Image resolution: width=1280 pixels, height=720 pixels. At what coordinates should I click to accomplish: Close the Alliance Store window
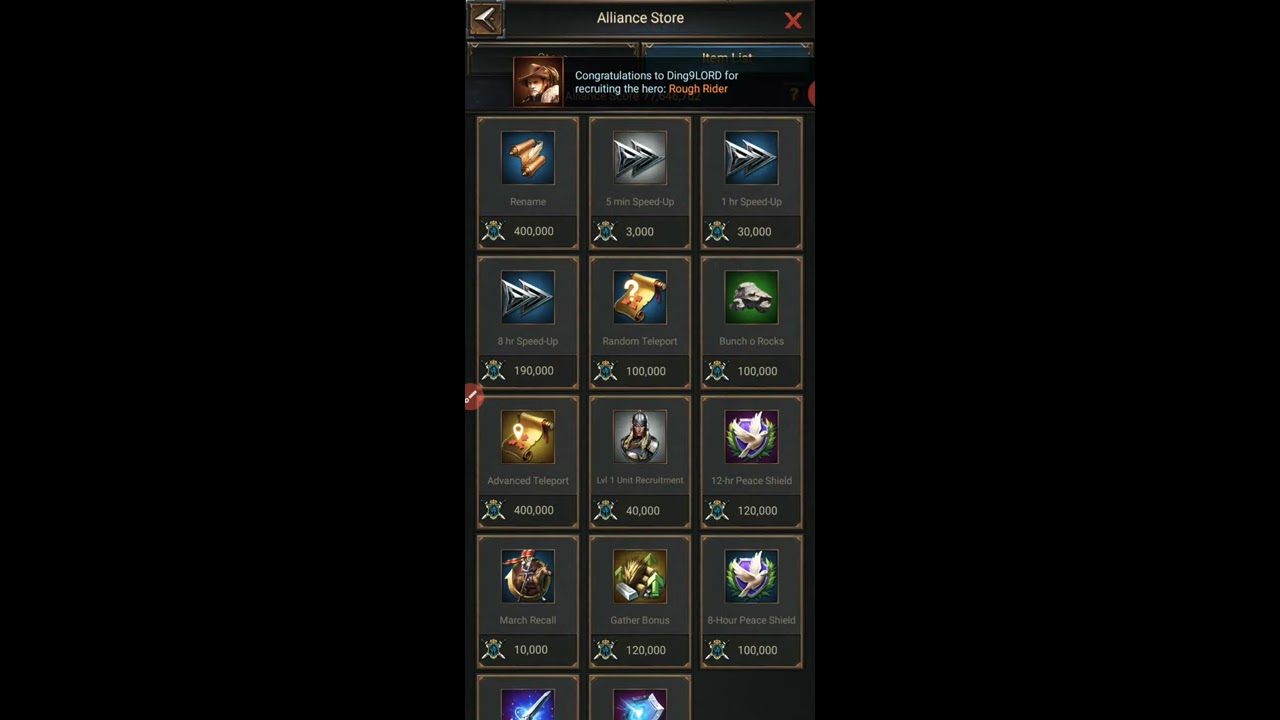pos(793,20)
